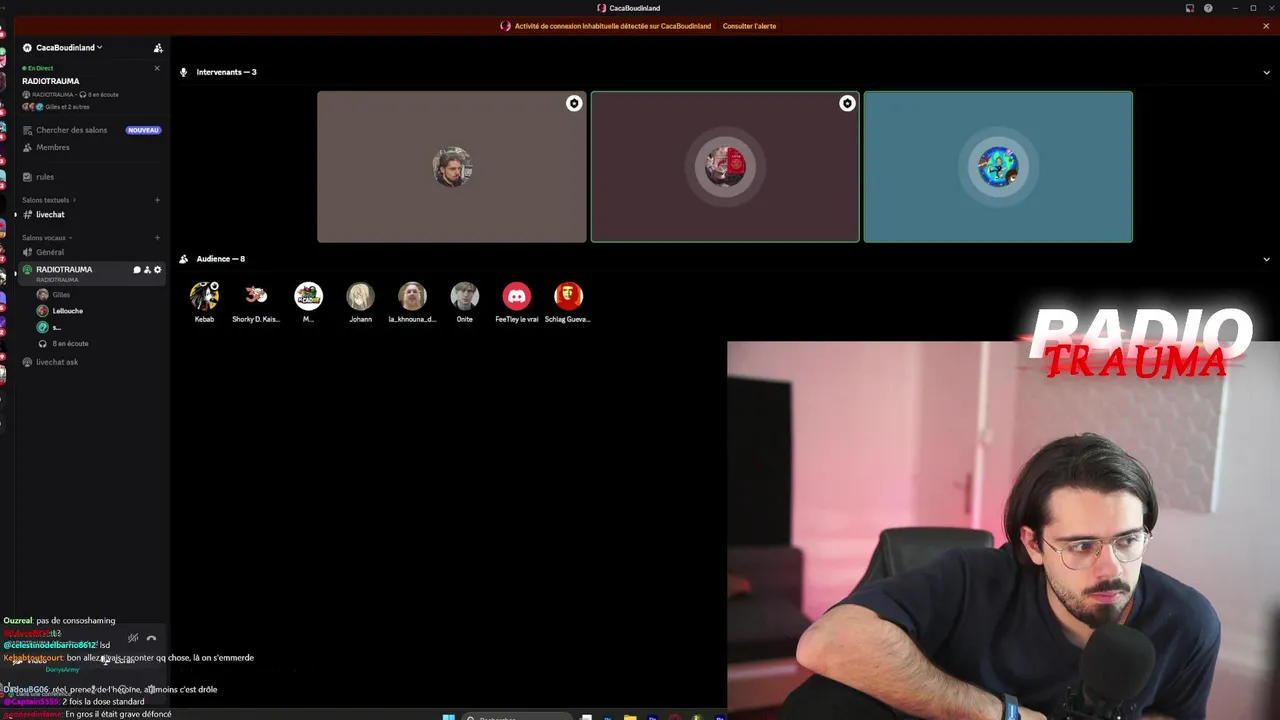1280x720 pixels.
Task: Open the Discord inbox icon
Action: coord(1189,8)
